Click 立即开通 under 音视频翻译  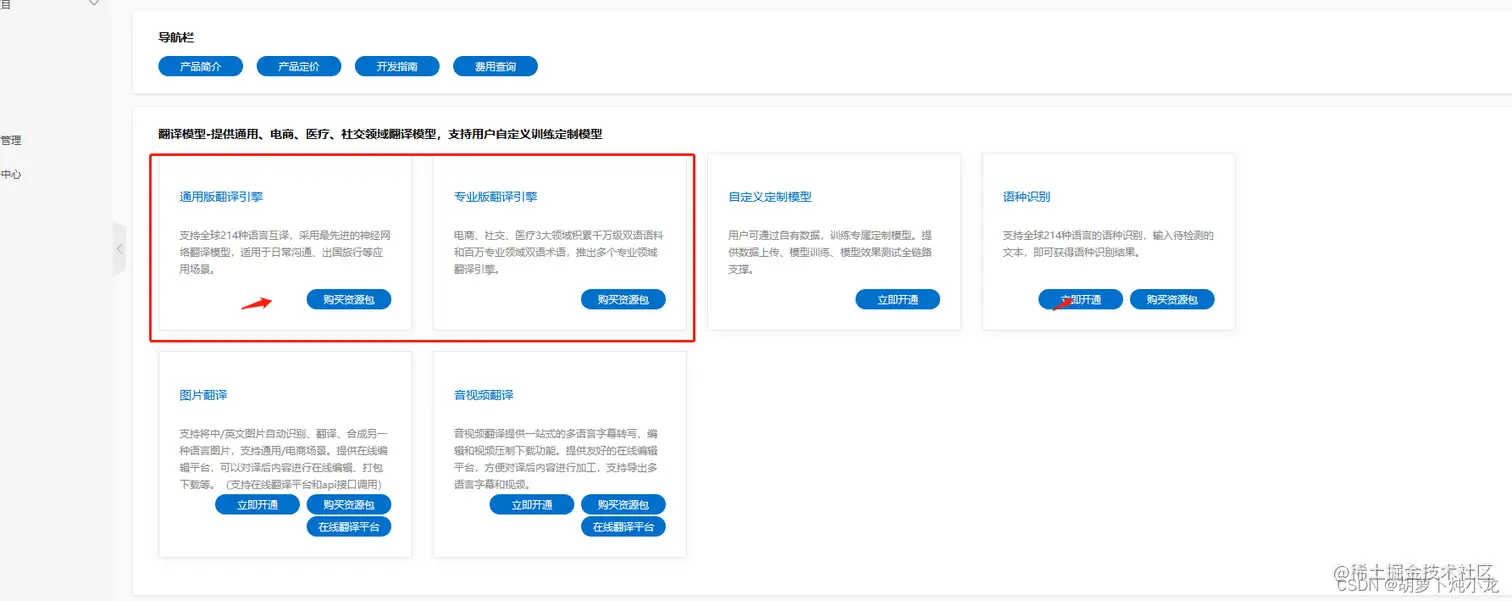point(532,504)
